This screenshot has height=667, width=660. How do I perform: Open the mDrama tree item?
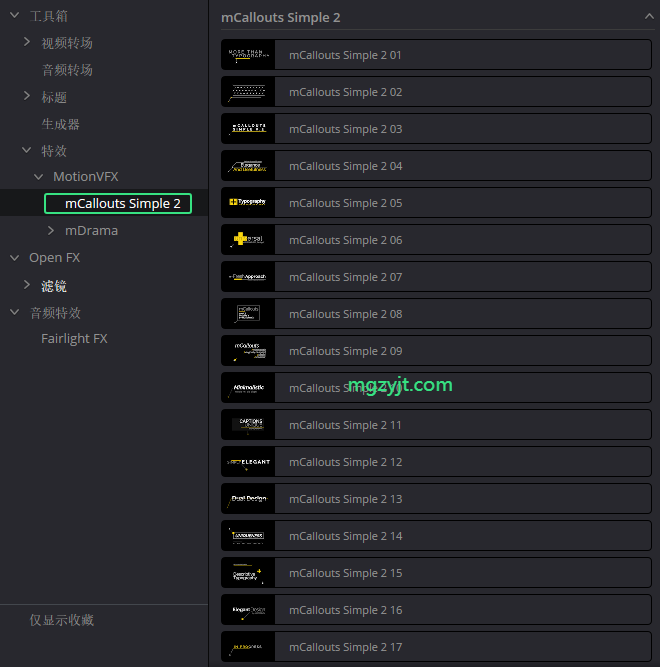(91, 231)
